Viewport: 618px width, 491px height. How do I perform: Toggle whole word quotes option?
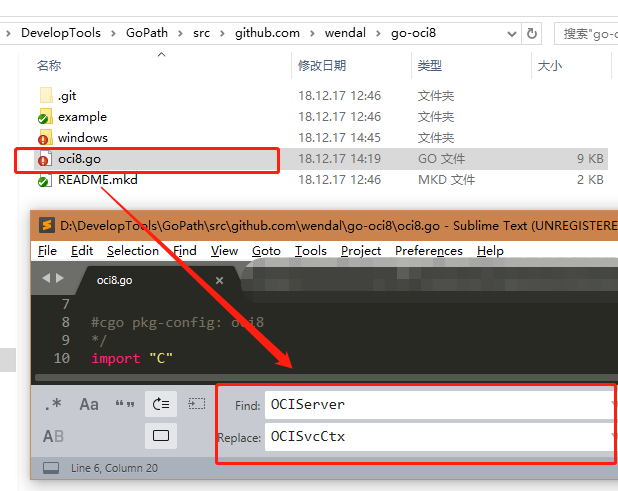pos(125,404)
